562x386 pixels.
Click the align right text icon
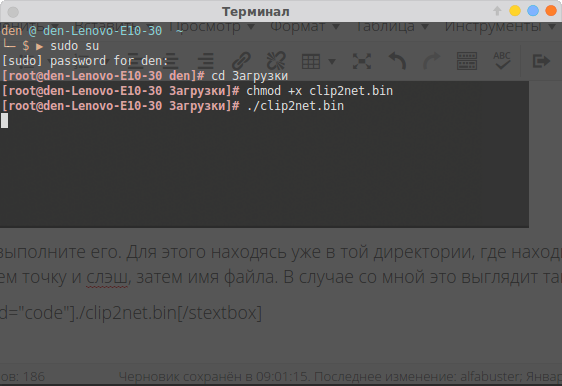point(206,61)
